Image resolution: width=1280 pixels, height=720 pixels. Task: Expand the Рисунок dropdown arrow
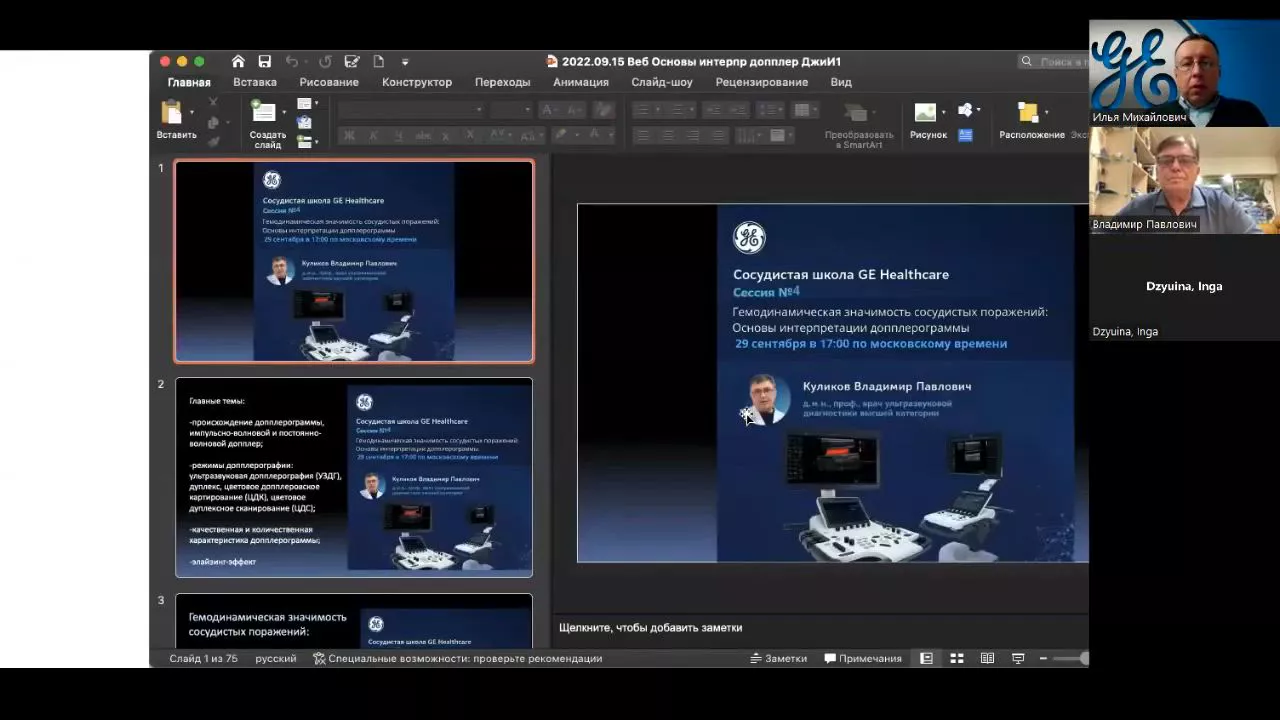click(944, 112)
